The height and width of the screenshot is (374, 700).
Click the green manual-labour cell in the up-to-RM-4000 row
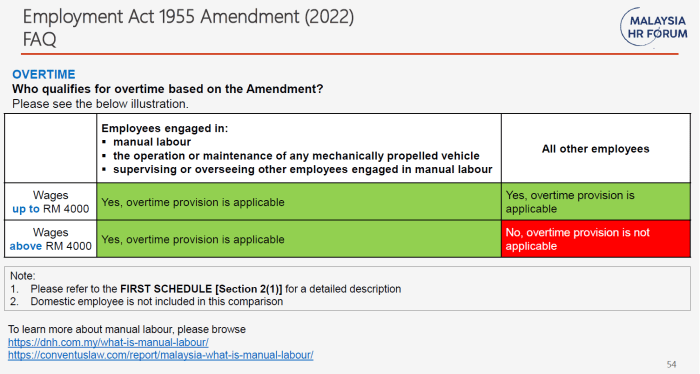[x=299, y=202]
